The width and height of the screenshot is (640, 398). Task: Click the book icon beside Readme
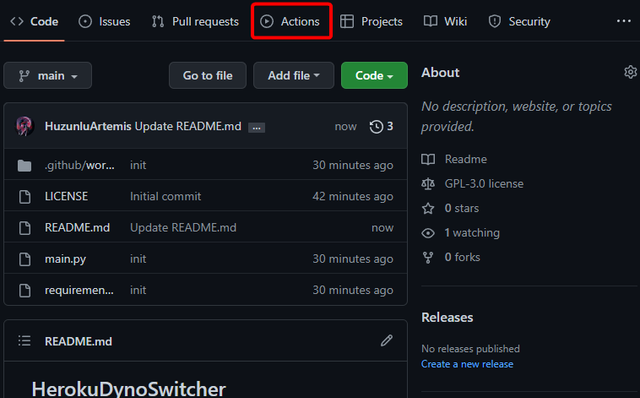tap(428, 159)
